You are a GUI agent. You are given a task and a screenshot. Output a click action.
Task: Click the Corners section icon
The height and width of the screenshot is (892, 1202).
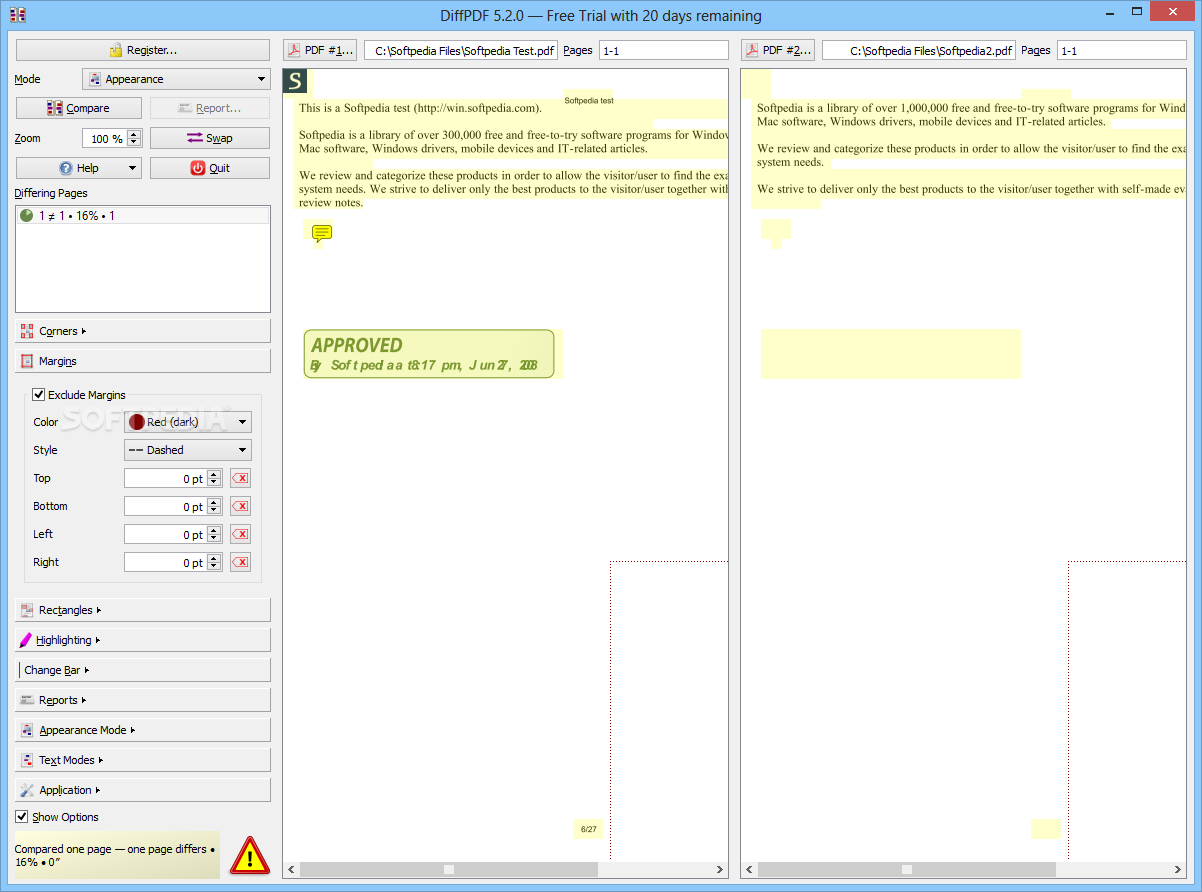(x=27, y=331)
